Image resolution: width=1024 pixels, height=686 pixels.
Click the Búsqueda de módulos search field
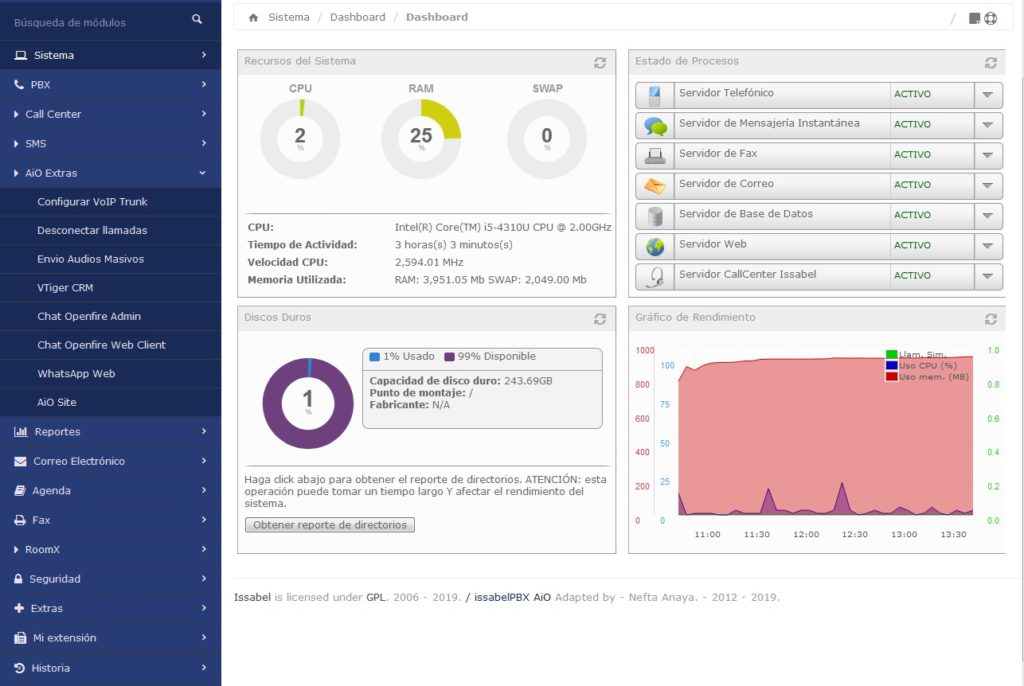tap(95, 21)
